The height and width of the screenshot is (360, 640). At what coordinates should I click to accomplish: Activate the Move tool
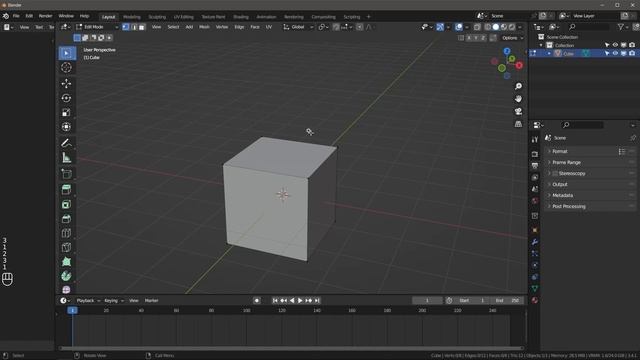[66, 84]
